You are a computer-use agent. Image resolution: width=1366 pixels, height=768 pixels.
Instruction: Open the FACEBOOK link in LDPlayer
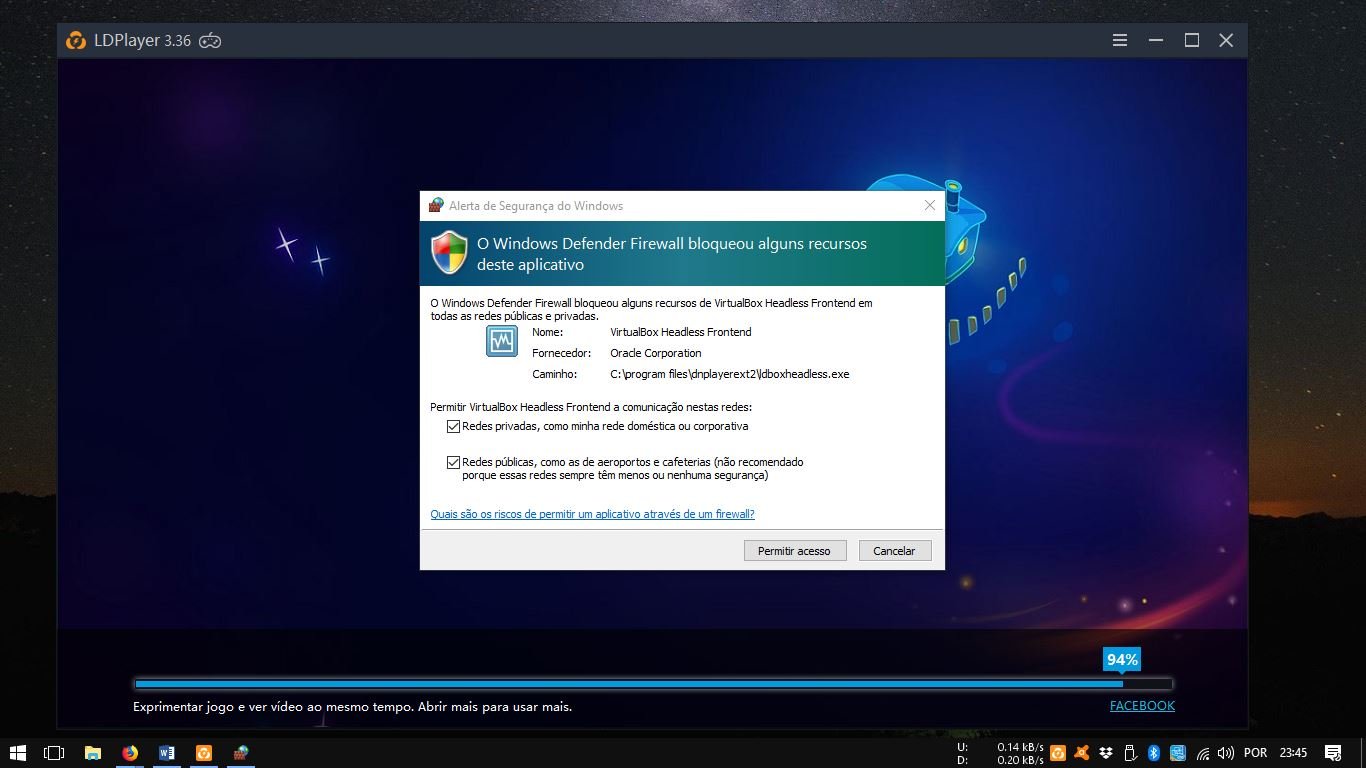point(1142,705)
